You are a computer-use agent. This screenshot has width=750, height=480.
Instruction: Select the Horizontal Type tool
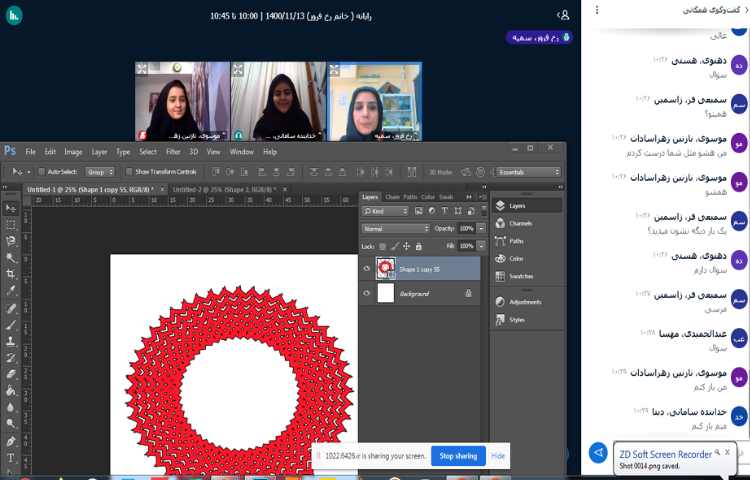(x=10, y=458)
